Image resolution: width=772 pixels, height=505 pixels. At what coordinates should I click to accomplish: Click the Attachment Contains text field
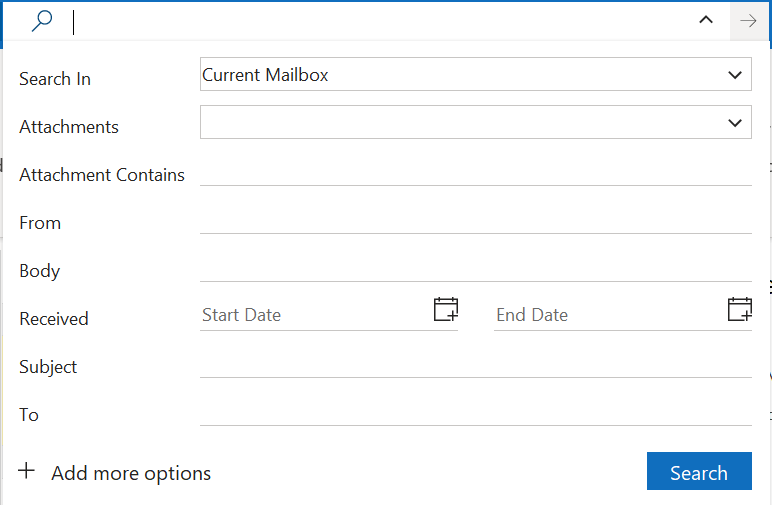point(475,173)
